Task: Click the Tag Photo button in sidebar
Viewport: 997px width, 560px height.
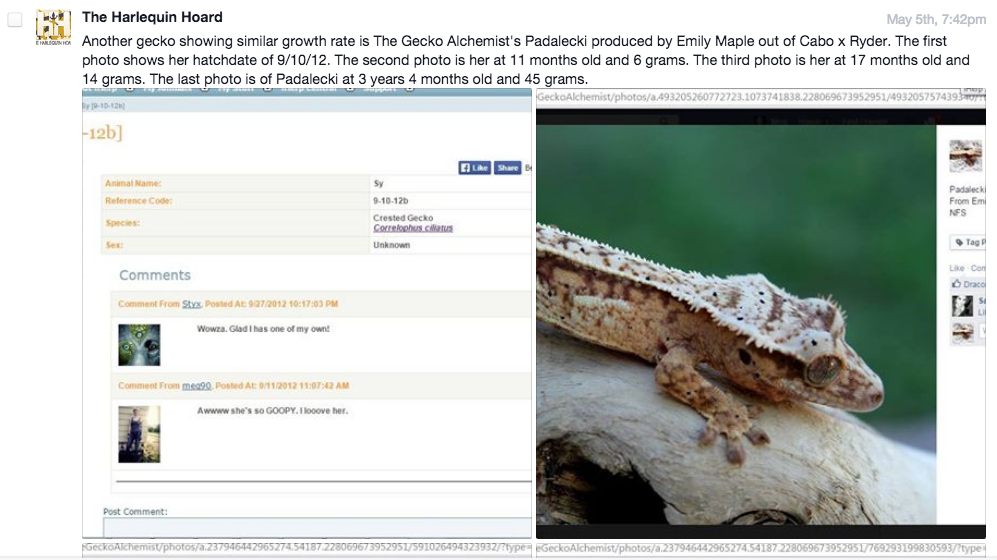Action: (968, 242)
